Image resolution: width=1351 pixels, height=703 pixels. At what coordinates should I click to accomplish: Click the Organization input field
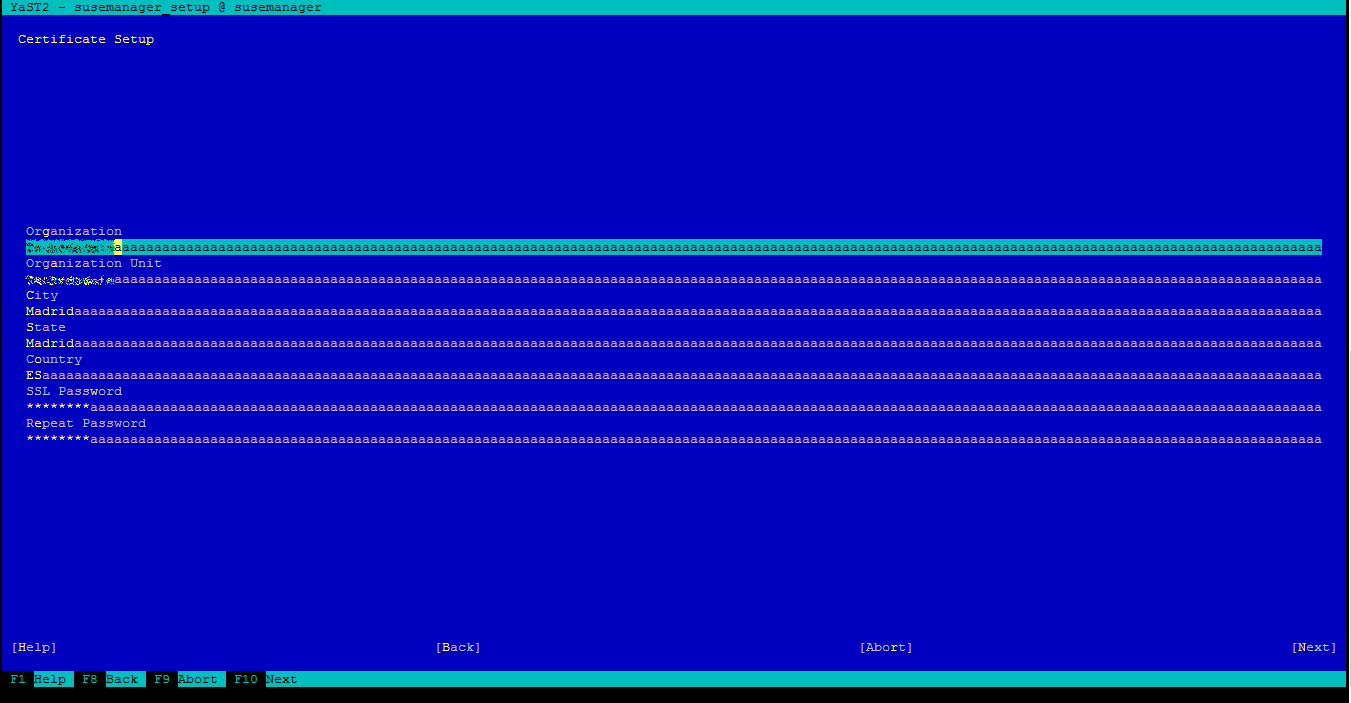[673, 247]
